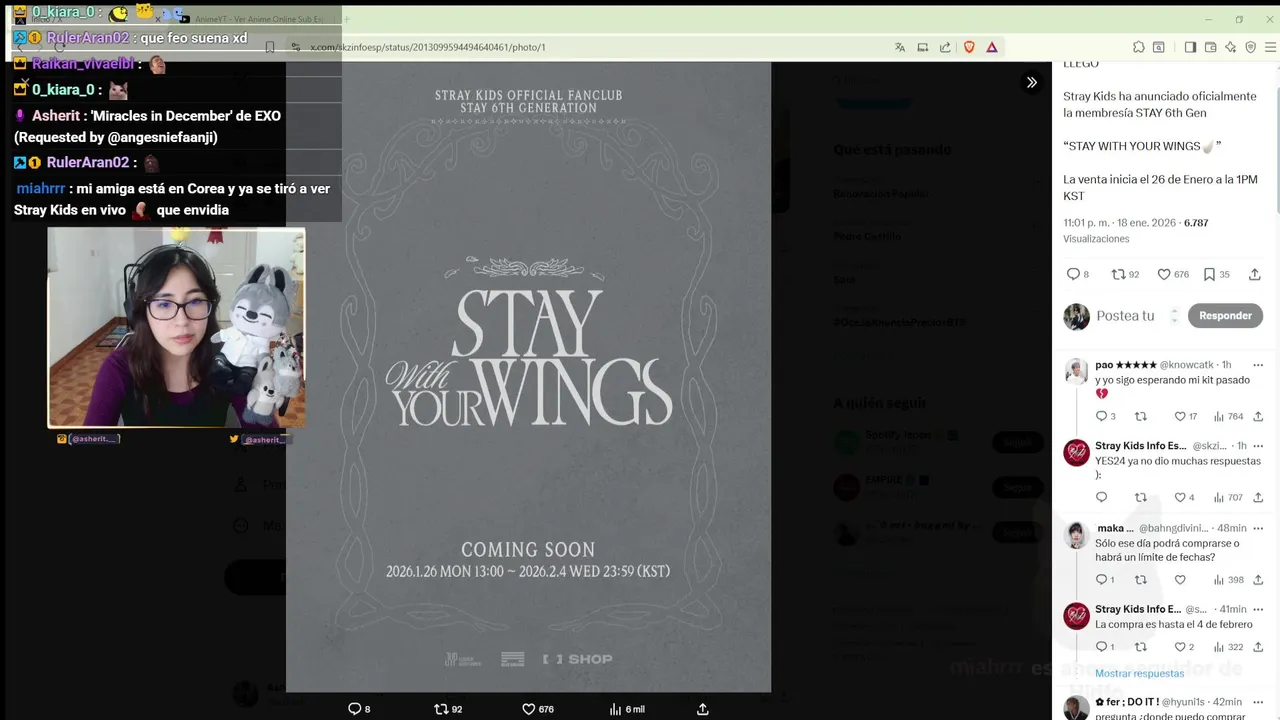Bookmark the post via icon showing 35
Screen dimensions: 1280x720
tap(1209, 274)
